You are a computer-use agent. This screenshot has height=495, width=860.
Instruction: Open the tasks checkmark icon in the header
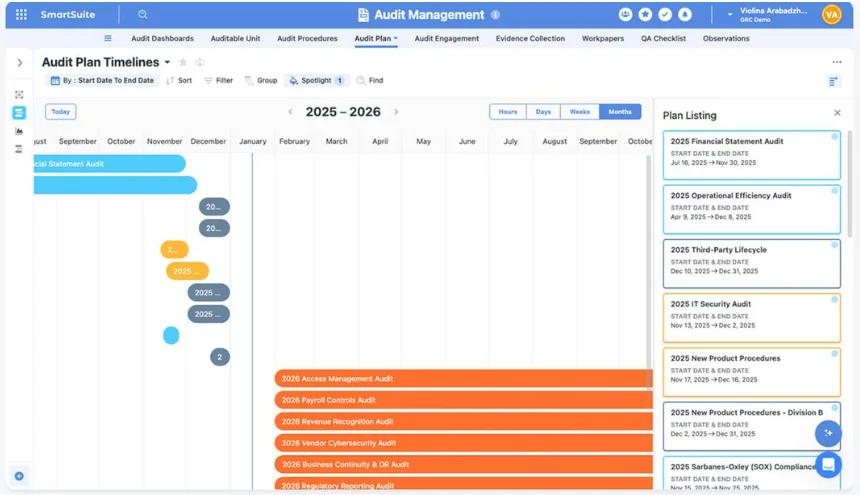click(665, 15)
